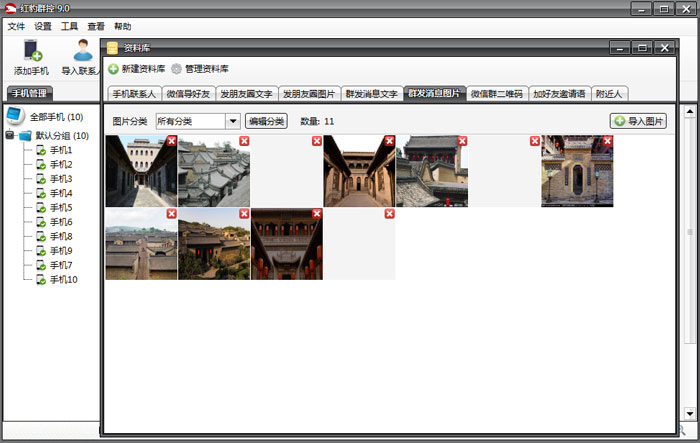
Task: Select 手机3 in the tree
Action: [x=61, y=179]
